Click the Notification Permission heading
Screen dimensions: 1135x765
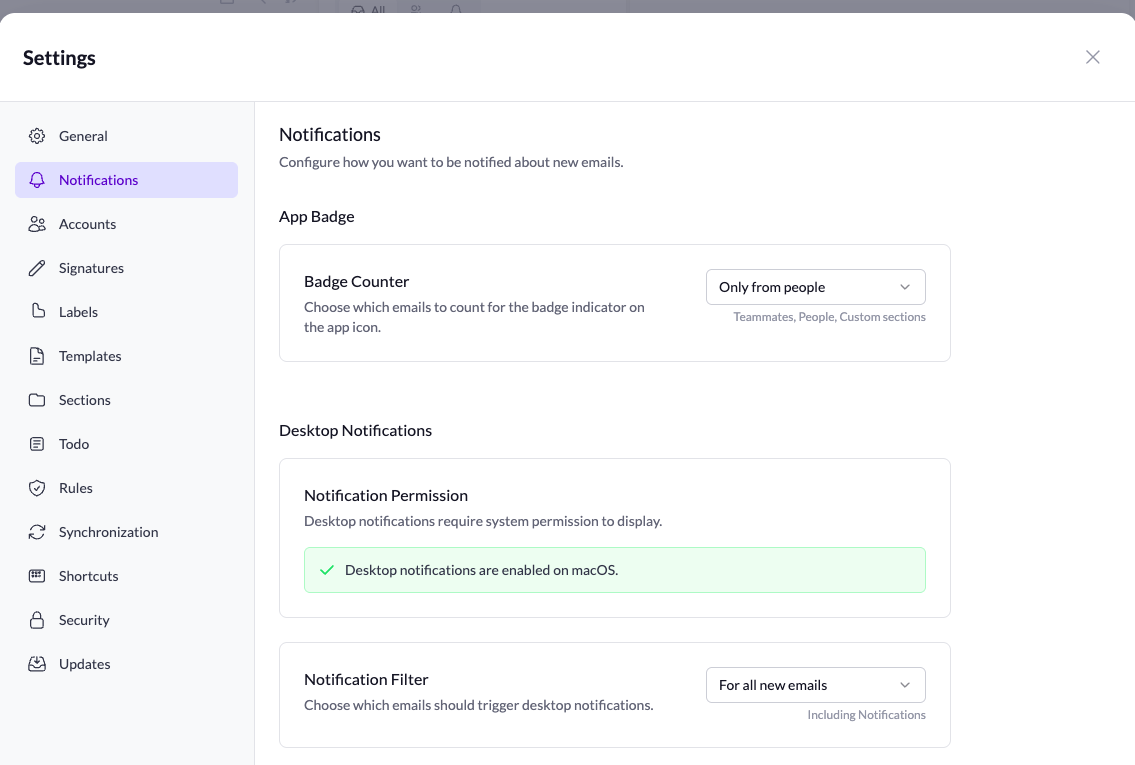point(386,495)
